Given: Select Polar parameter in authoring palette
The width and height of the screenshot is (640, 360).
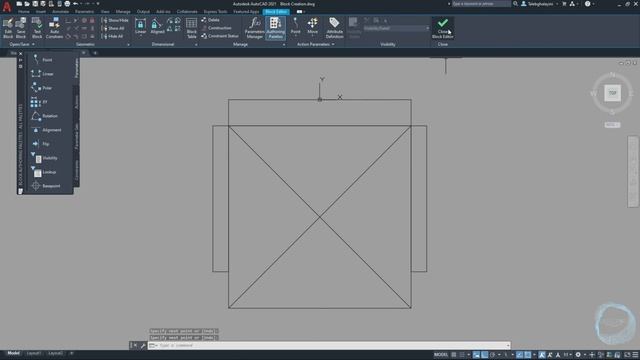Looking at the screenshot, I should pyautogui.click(x=42, y=88).
